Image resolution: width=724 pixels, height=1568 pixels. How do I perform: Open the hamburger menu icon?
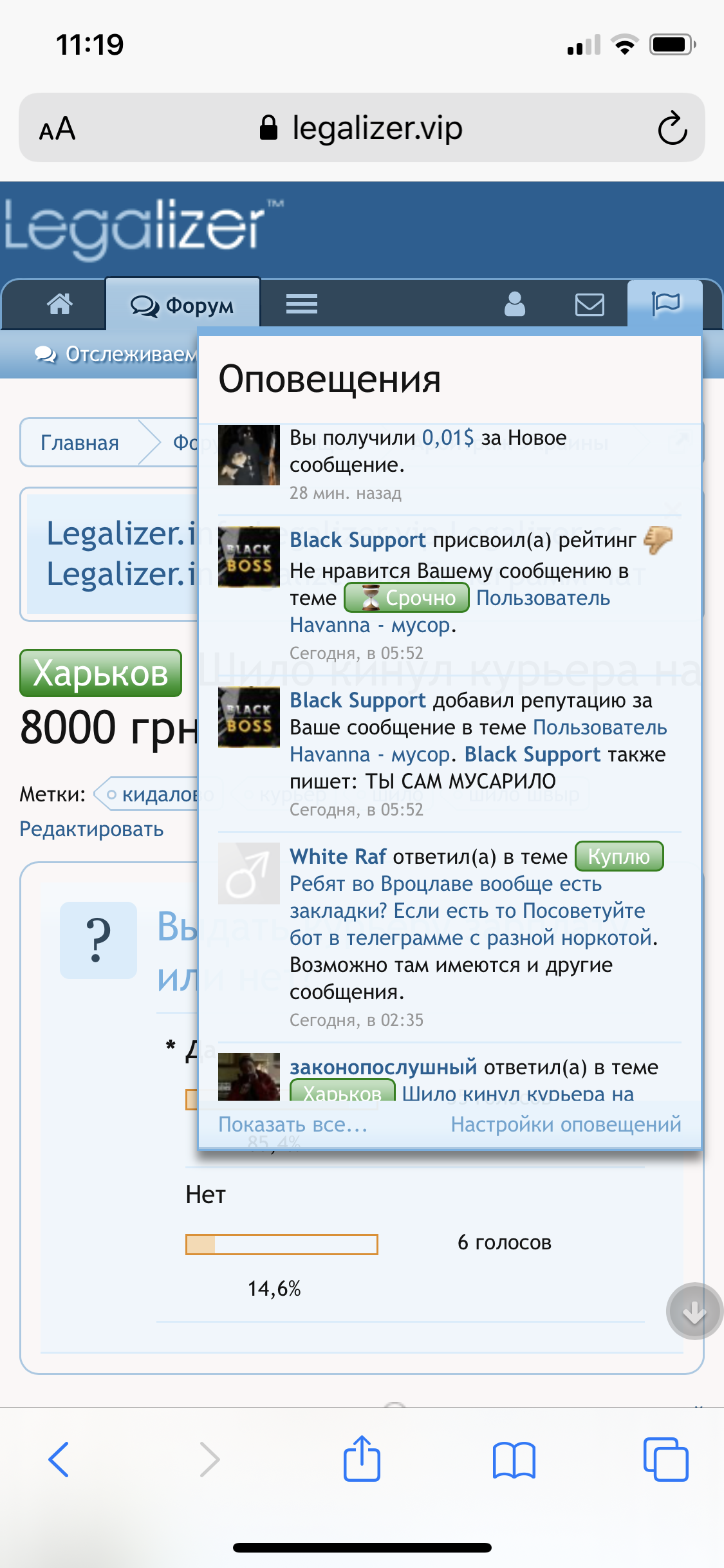(302, 304)
